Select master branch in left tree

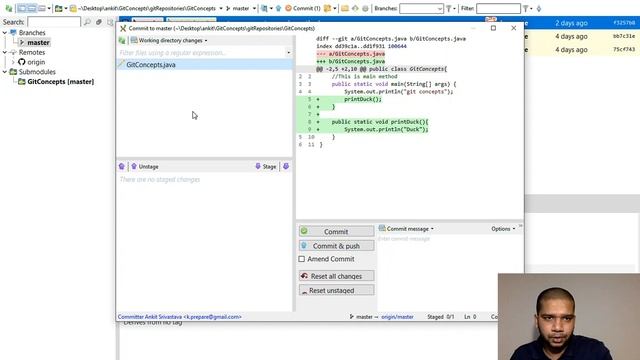click(x=38, y=42)
